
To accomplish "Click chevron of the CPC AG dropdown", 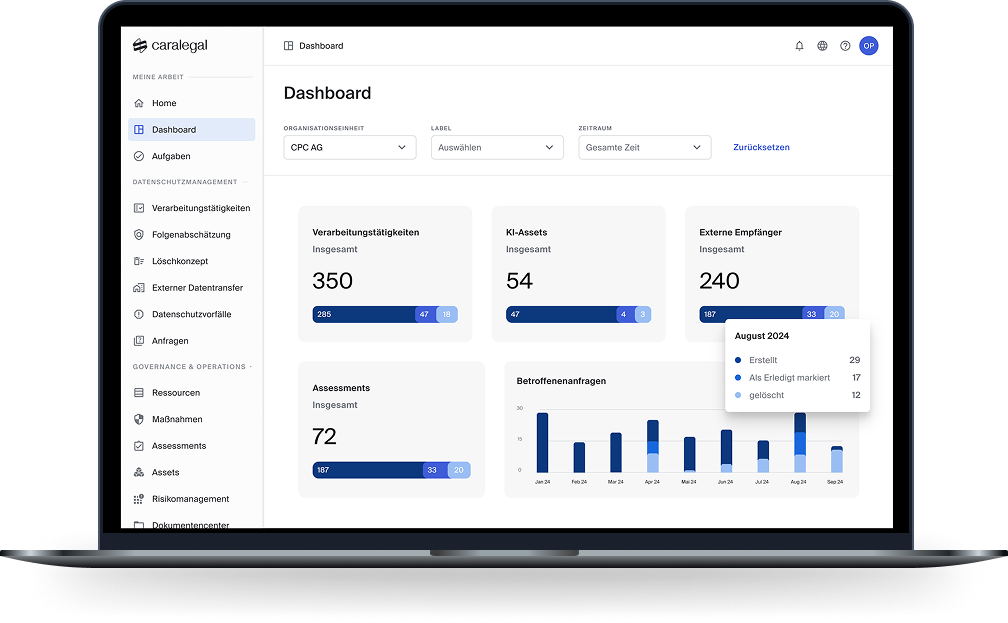I will 402,147.
